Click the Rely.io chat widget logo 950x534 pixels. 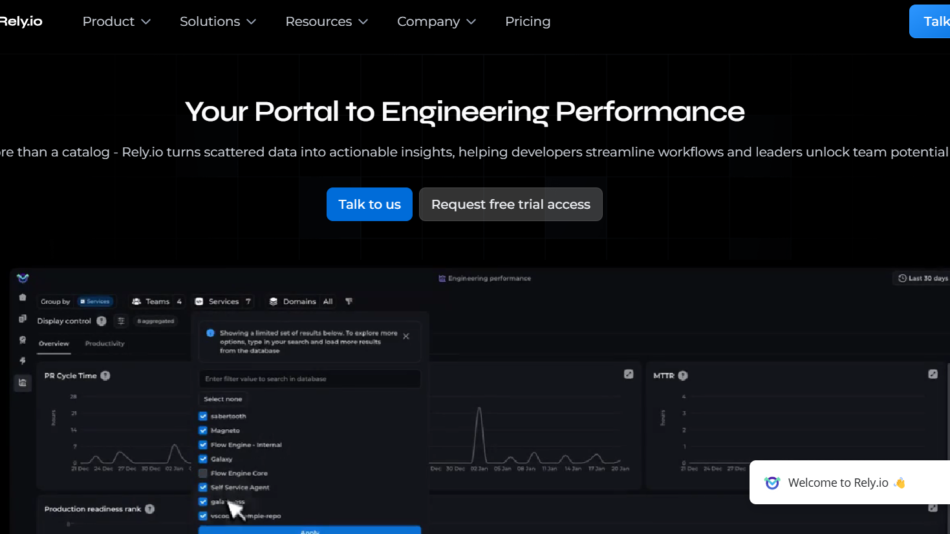click(772, 482)
